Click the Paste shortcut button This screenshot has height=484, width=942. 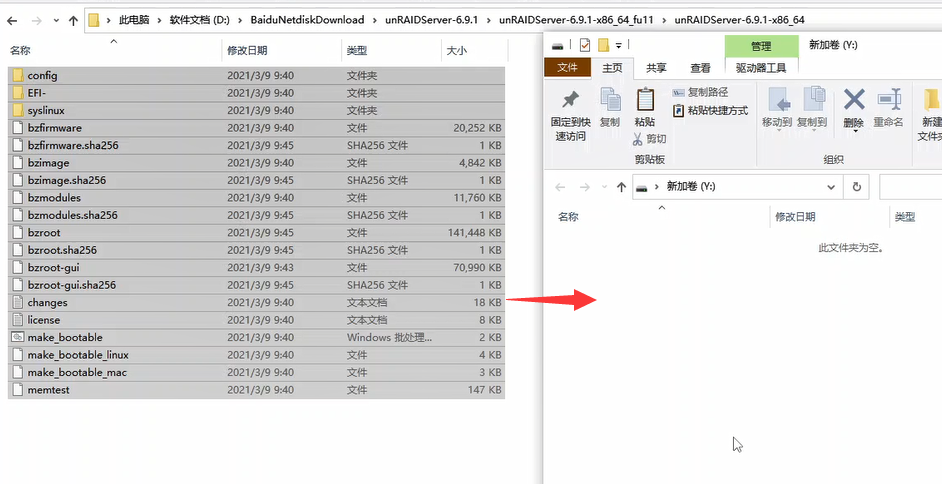[710, 110]
